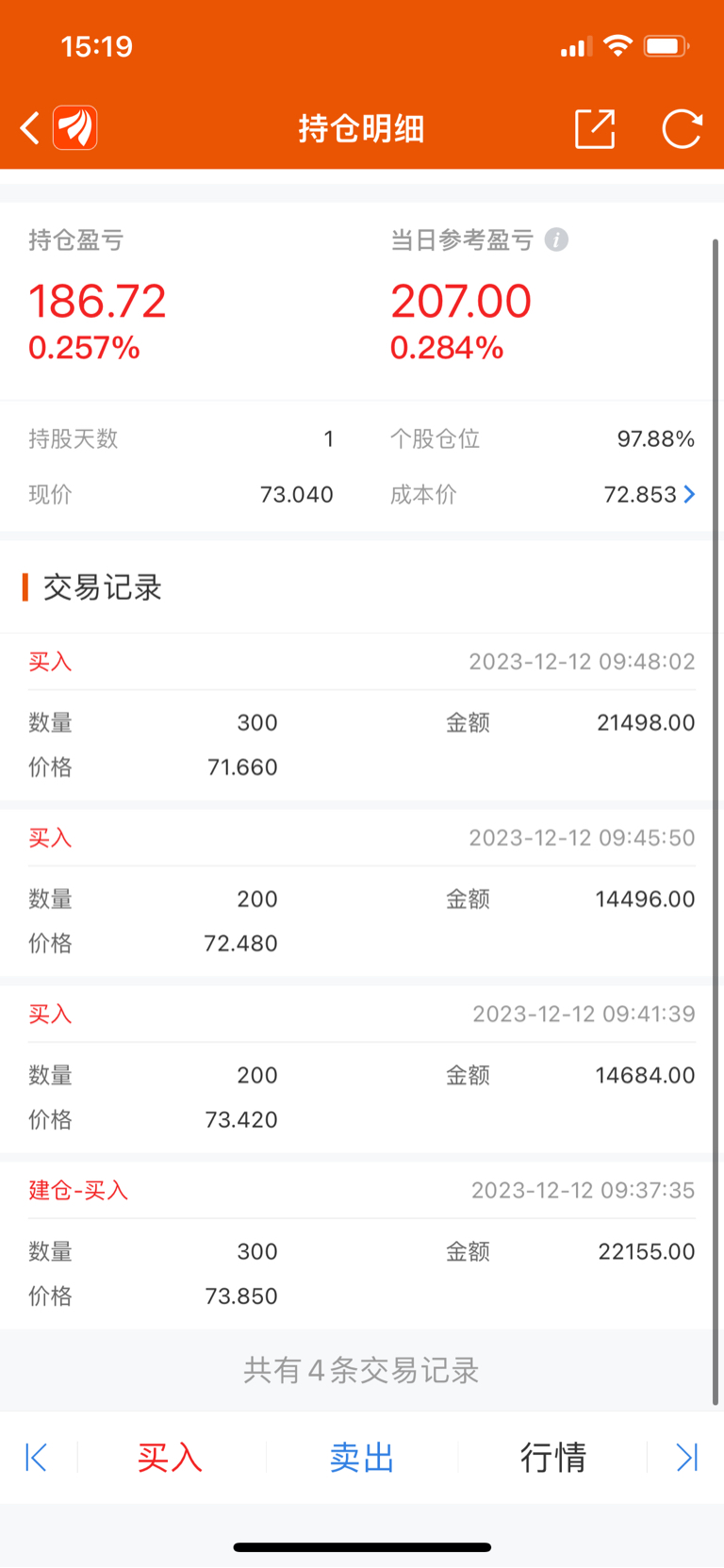
Task: Tap the battery status icon
Action: (666, 46)
